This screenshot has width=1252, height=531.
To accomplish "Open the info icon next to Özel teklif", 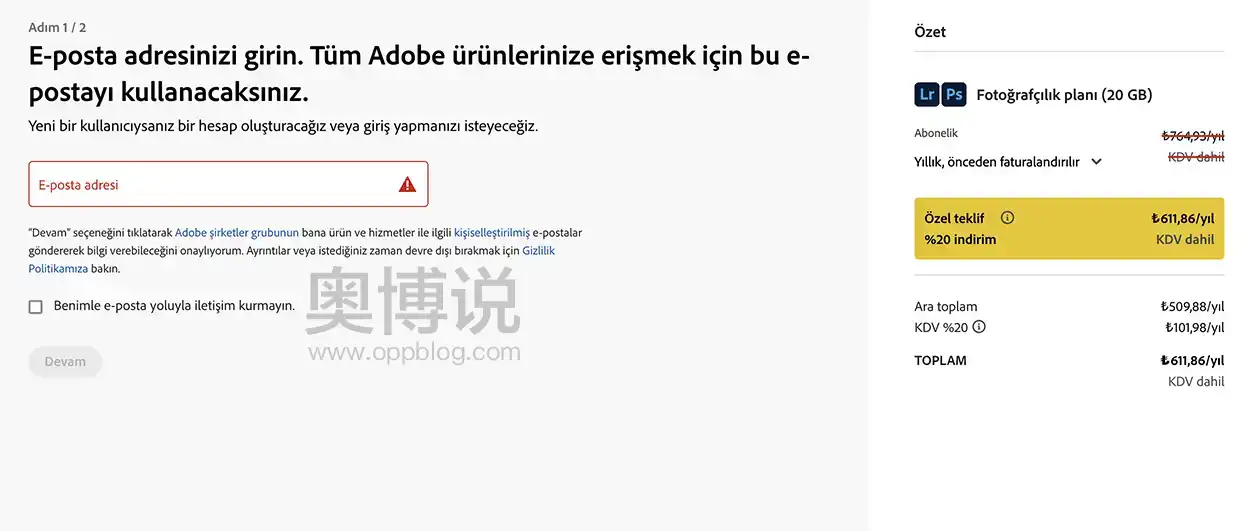I will click(1007, 218).
